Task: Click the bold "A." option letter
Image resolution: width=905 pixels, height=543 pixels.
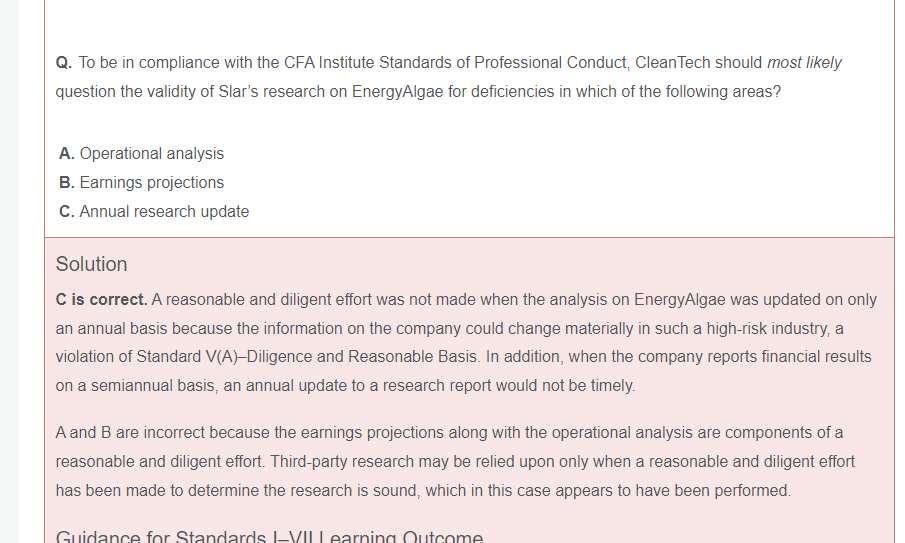Action: click(x=67, y=154)
